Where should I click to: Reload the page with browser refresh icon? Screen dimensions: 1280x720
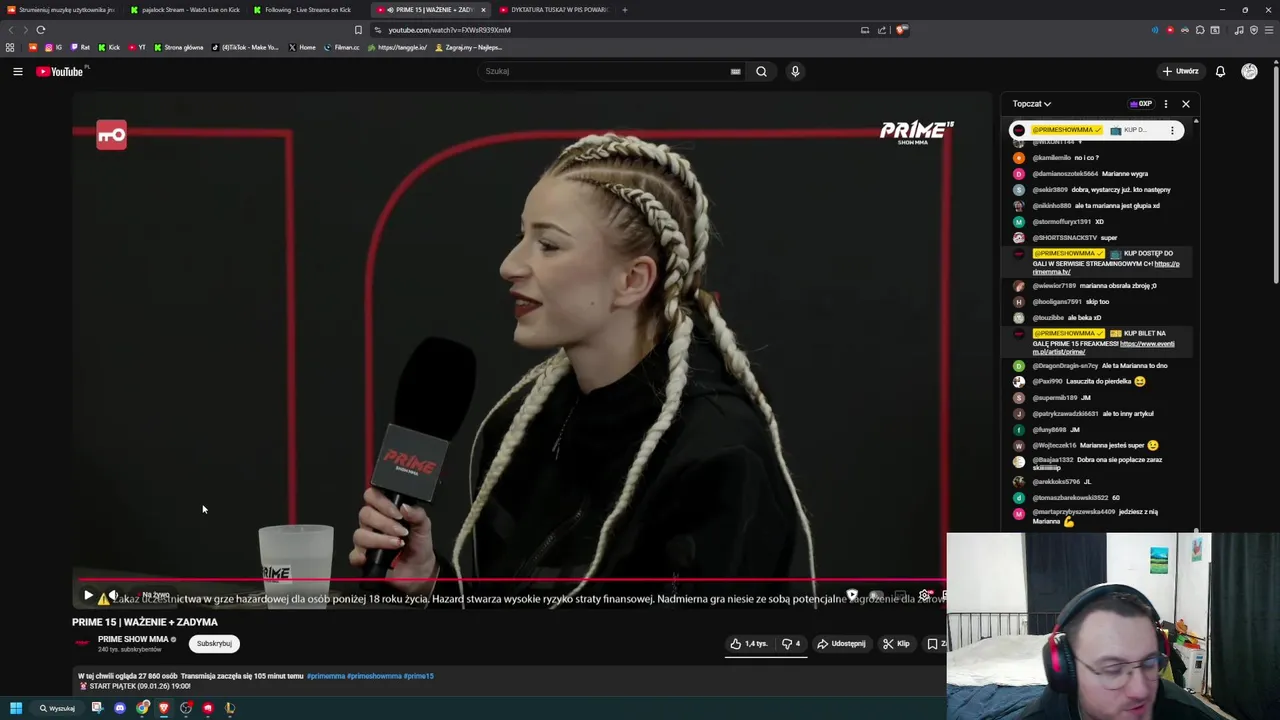(41, 30)
